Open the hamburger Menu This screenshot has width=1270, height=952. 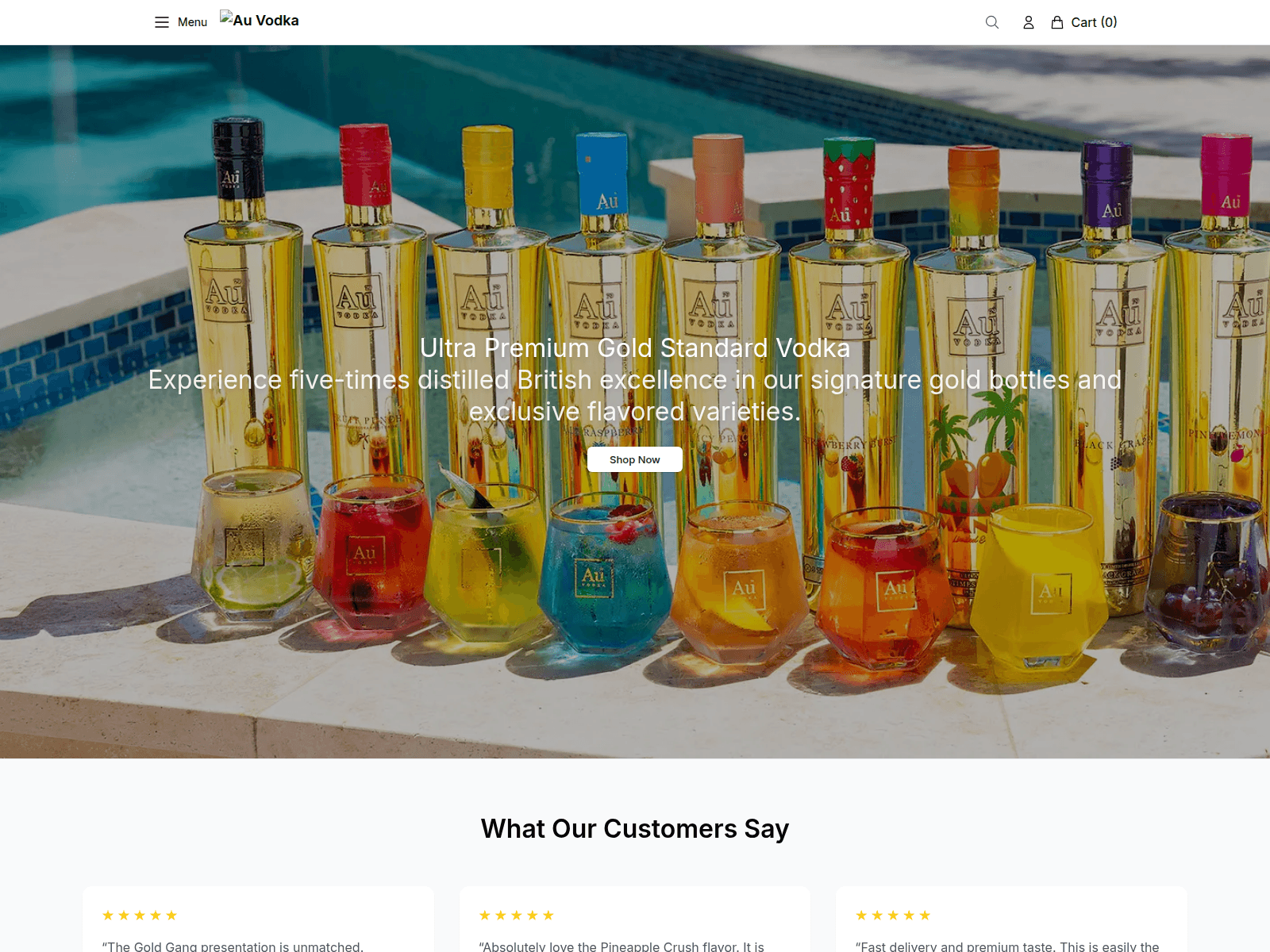pos(181,22)
